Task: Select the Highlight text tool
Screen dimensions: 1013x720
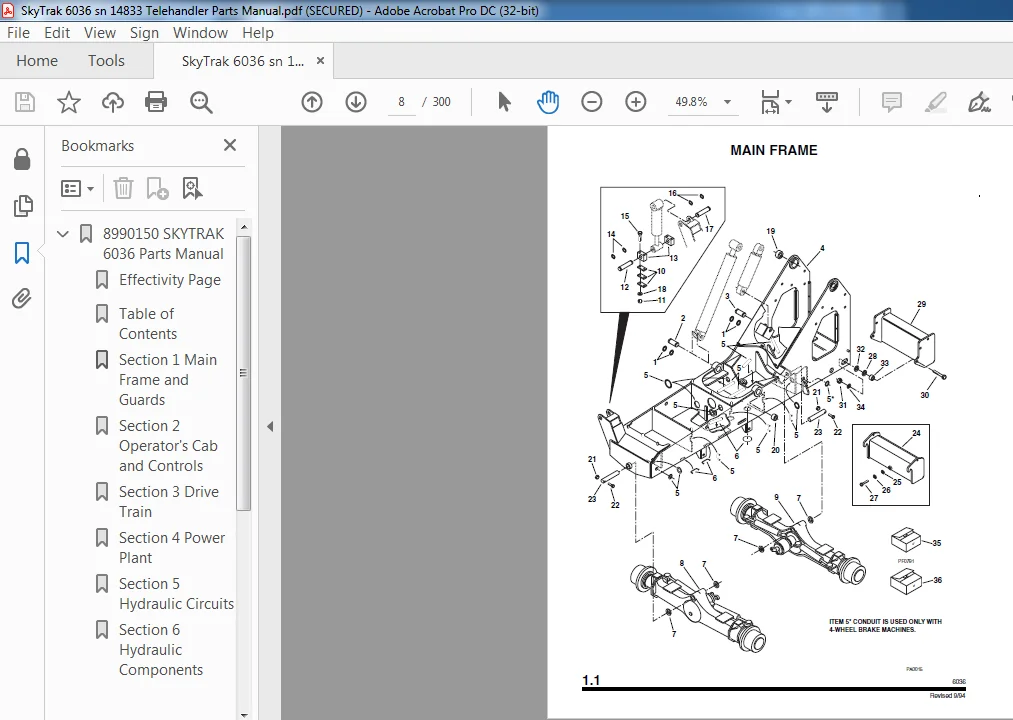Action: pos(935,102)
